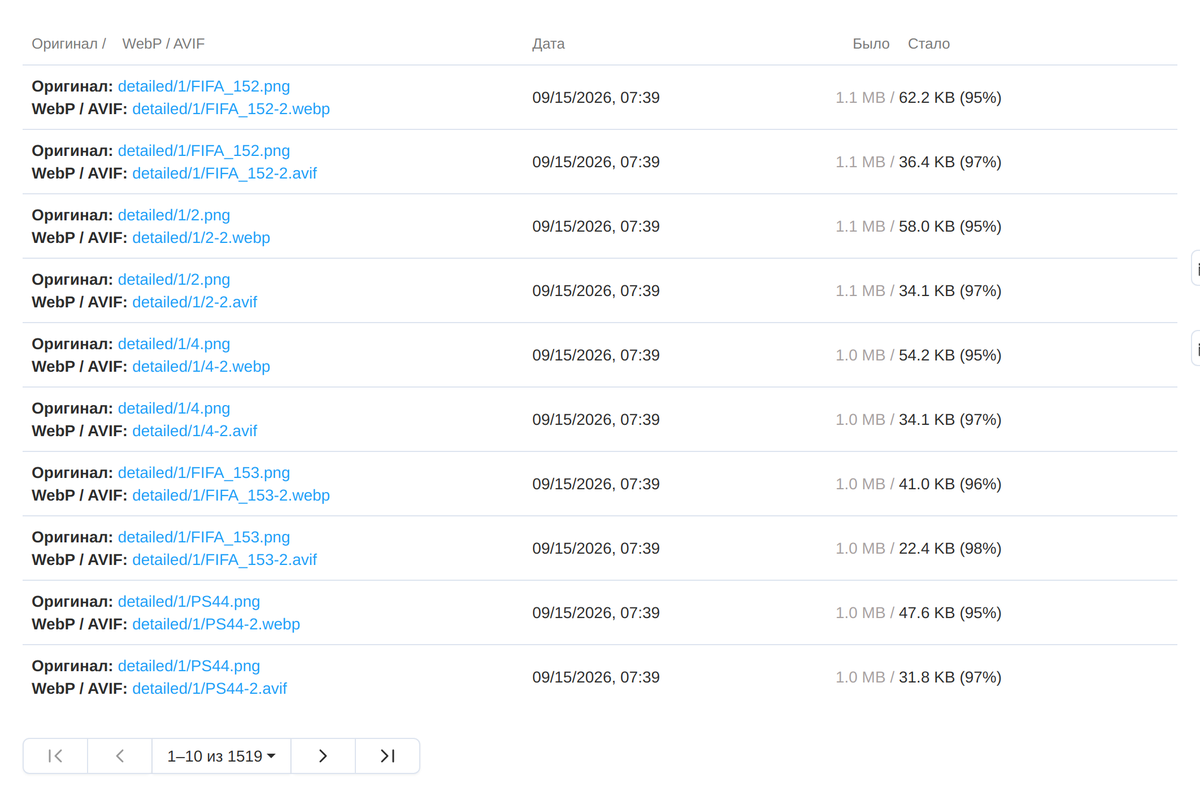This screenshot has width=1200, height=800.
Task: Open the detailed/1/FIFA_152-2.avif link
Action: click(x=225, y=173)
